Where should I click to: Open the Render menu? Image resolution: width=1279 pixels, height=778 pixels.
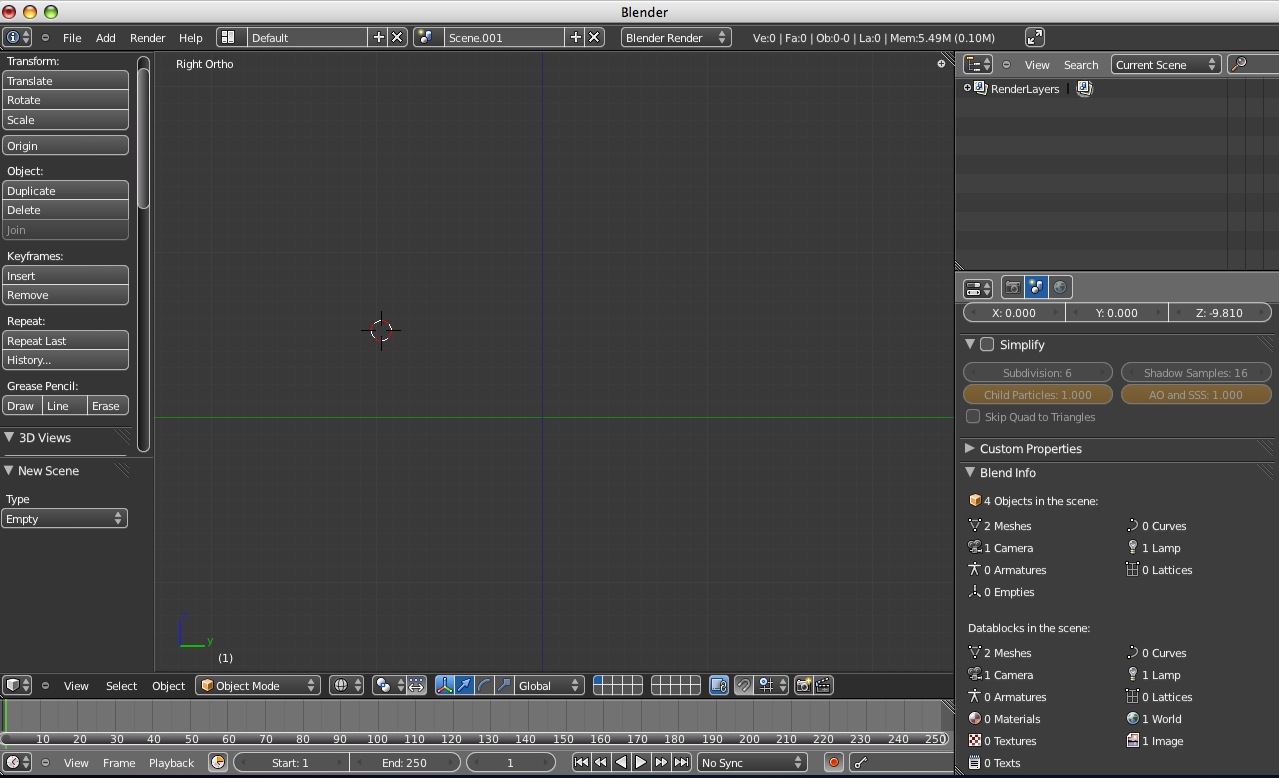click(x=147, y=38)
